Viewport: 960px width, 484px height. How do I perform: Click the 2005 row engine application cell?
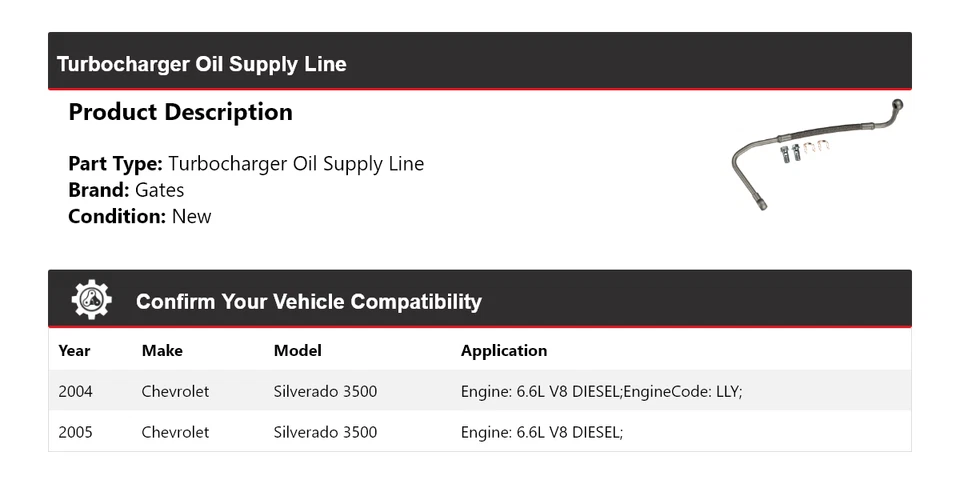[x=541, y=432]
